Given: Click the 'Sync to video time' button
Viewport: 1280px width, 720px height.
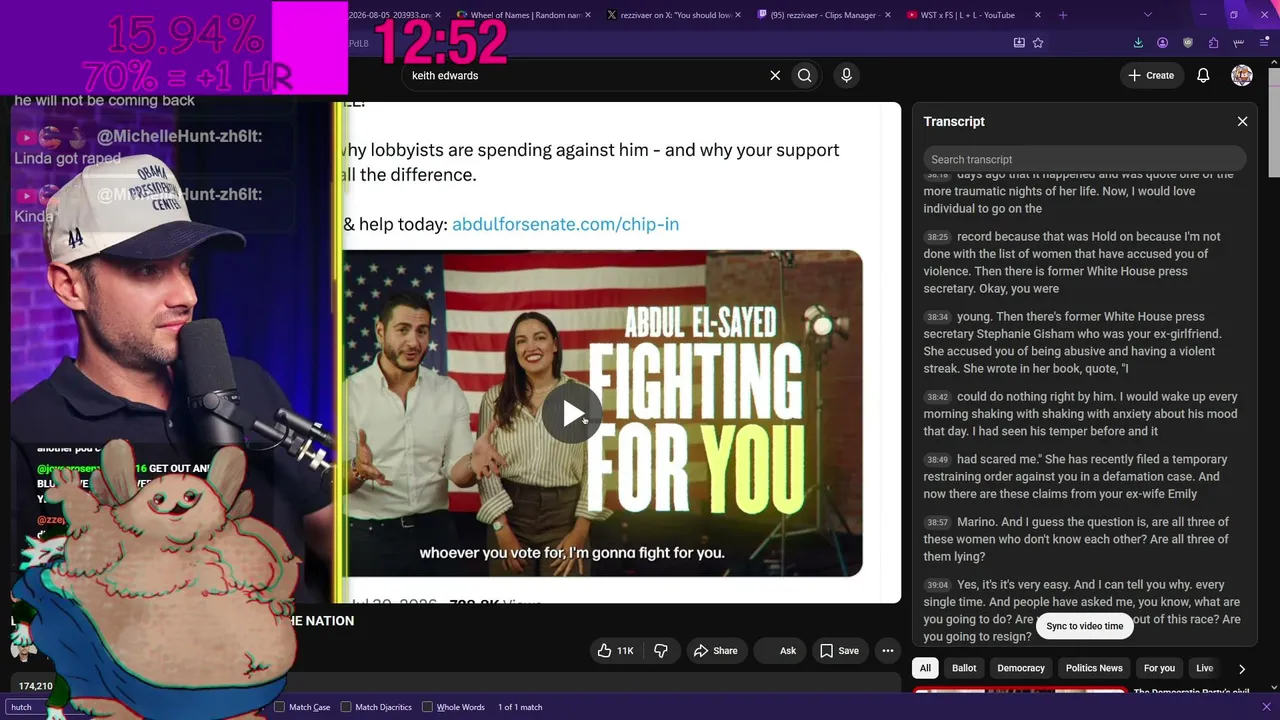Looking at the screenshot, I should point(1085,626).
